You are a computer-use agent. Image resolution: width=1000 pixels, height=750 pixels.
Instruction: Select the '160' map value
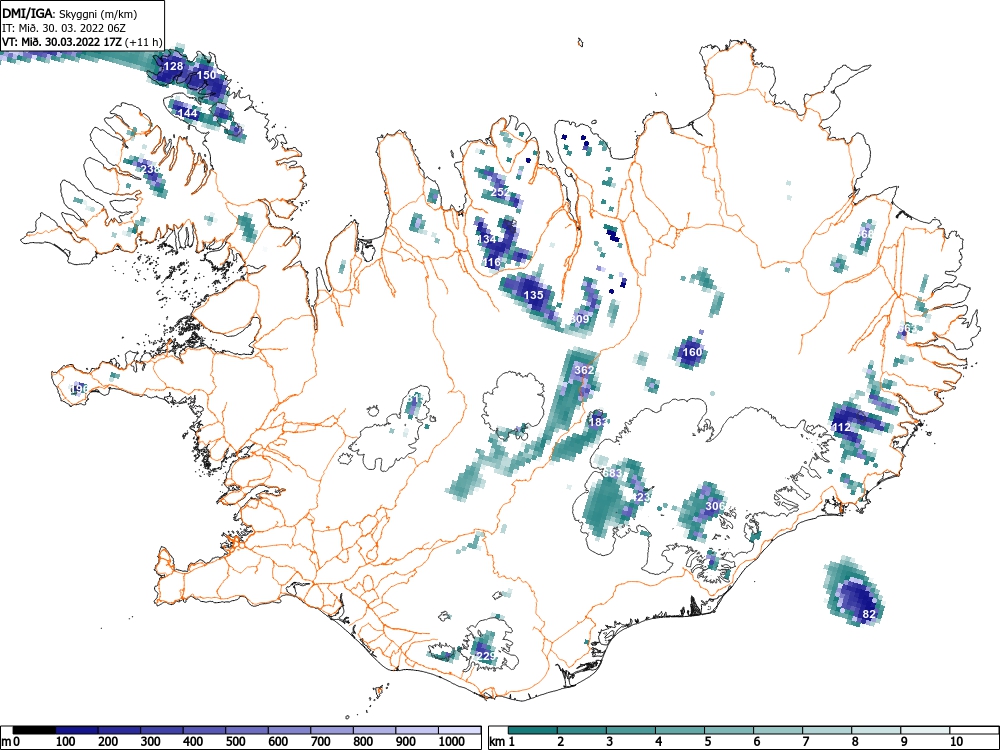692,352
